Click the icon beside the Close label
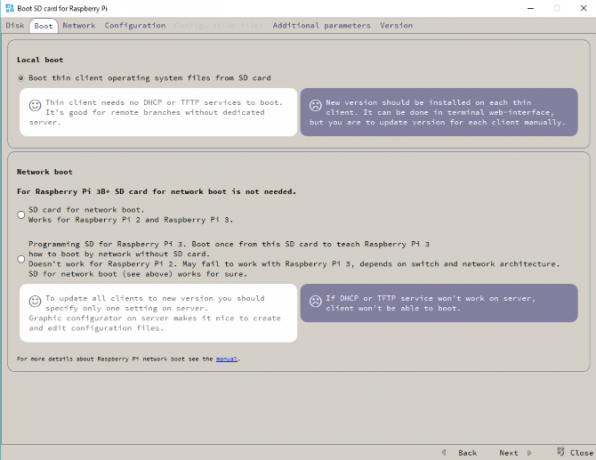 tap(561, 452)
